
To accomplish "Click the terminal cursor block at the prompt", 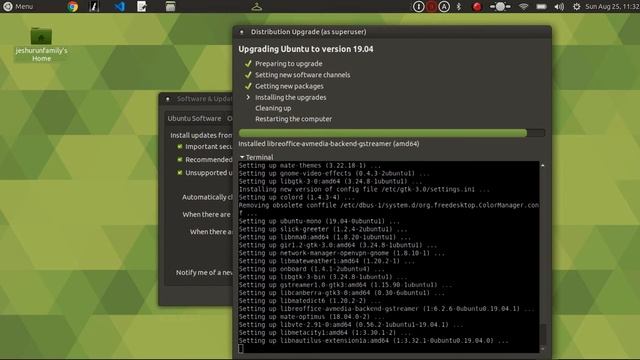I will 241,348.
